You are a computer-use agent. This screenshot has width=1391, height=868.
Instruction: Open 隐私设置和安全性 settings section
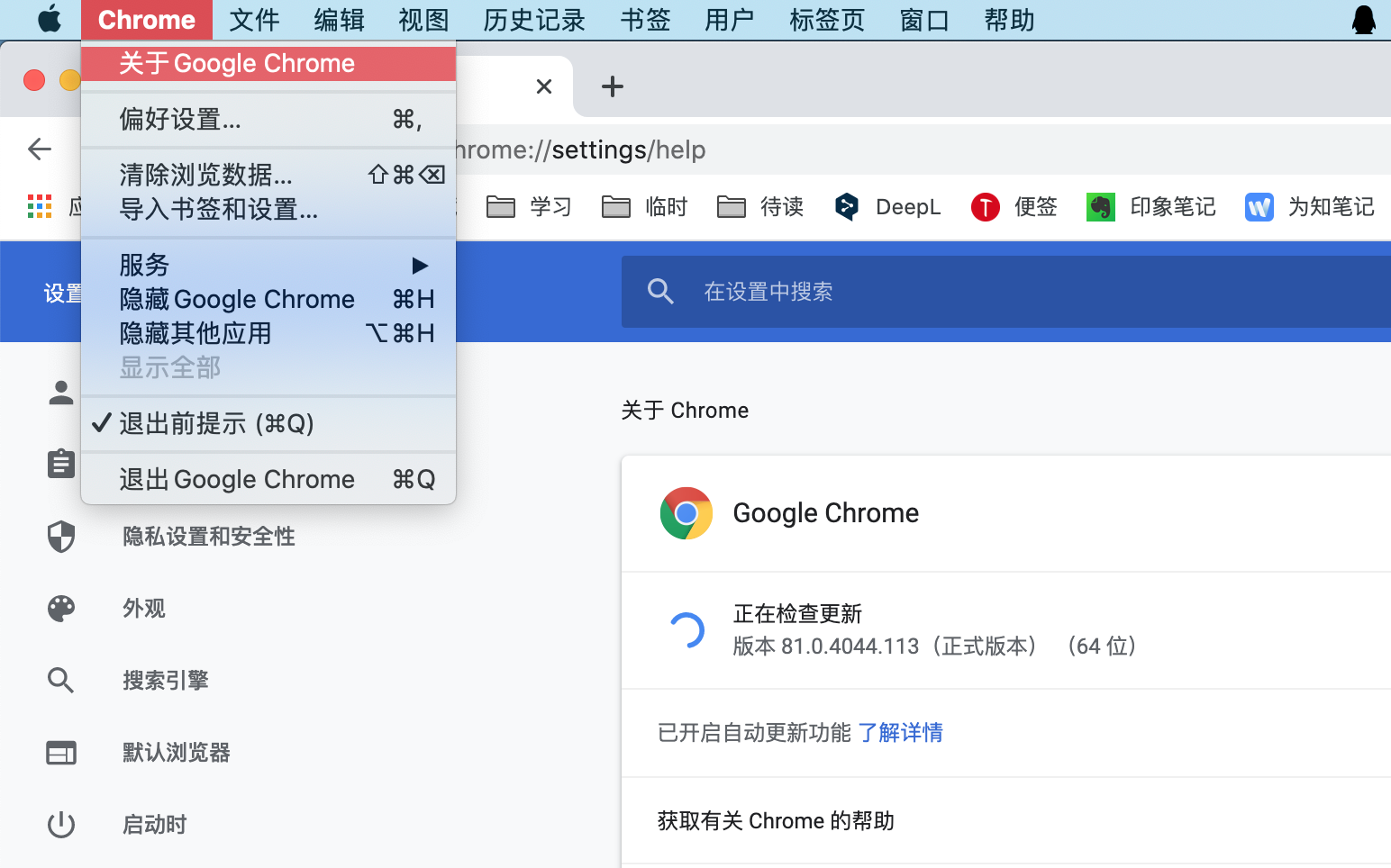pyautogui.click(x=209, y=537)
